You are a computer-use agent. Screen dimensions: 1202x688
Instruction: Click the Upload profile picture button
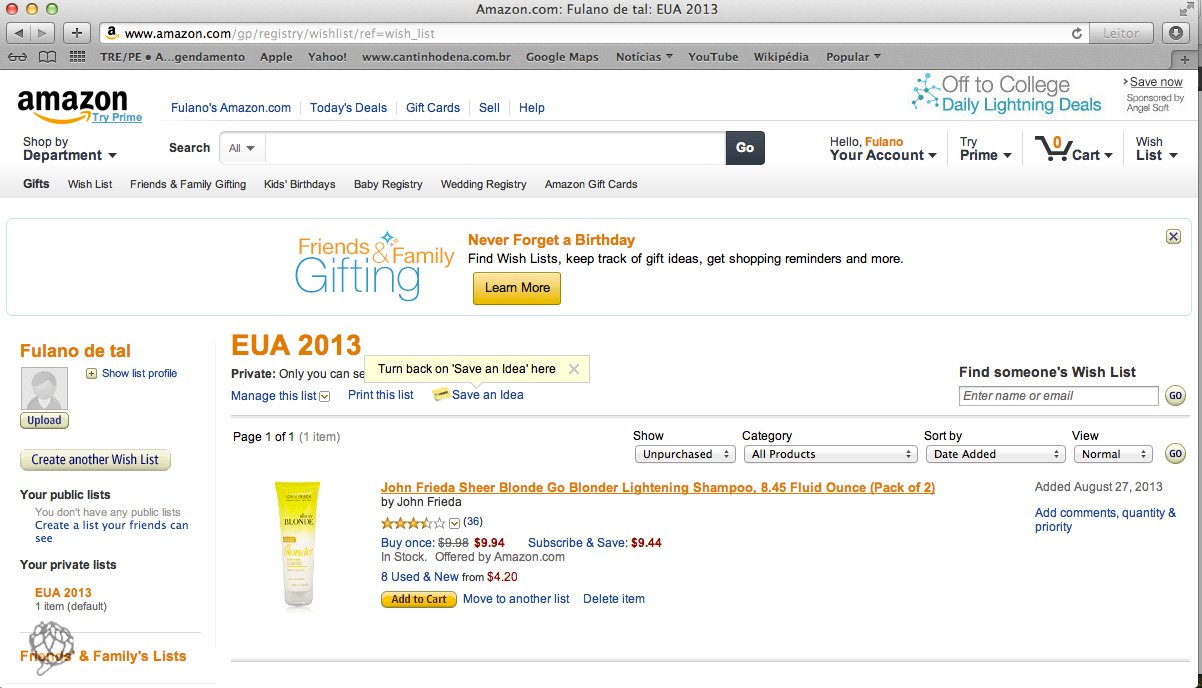pyautogui.click(x=43, y=420)
